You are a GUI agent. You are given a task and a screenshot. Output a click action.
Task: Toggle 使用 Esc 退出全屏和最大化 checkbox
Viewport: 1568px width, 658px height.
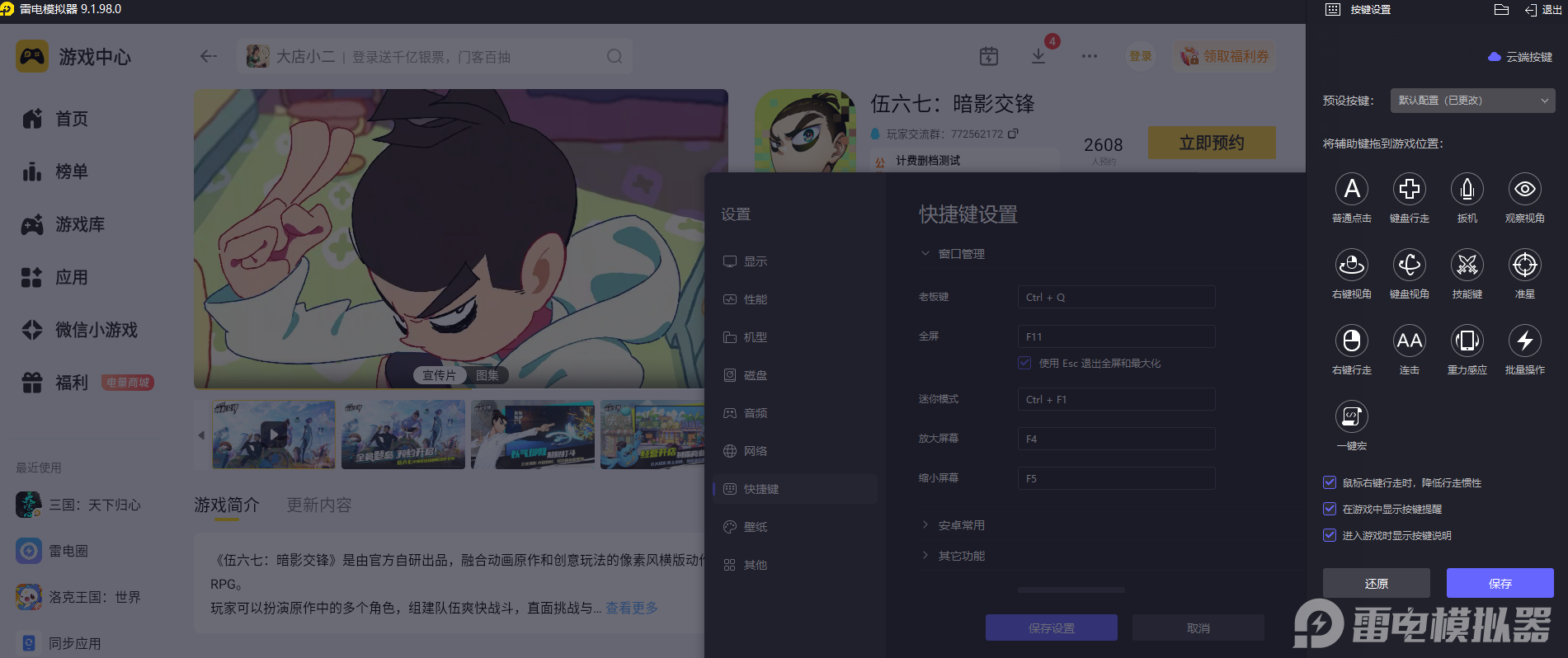[x=1024, y=363]
